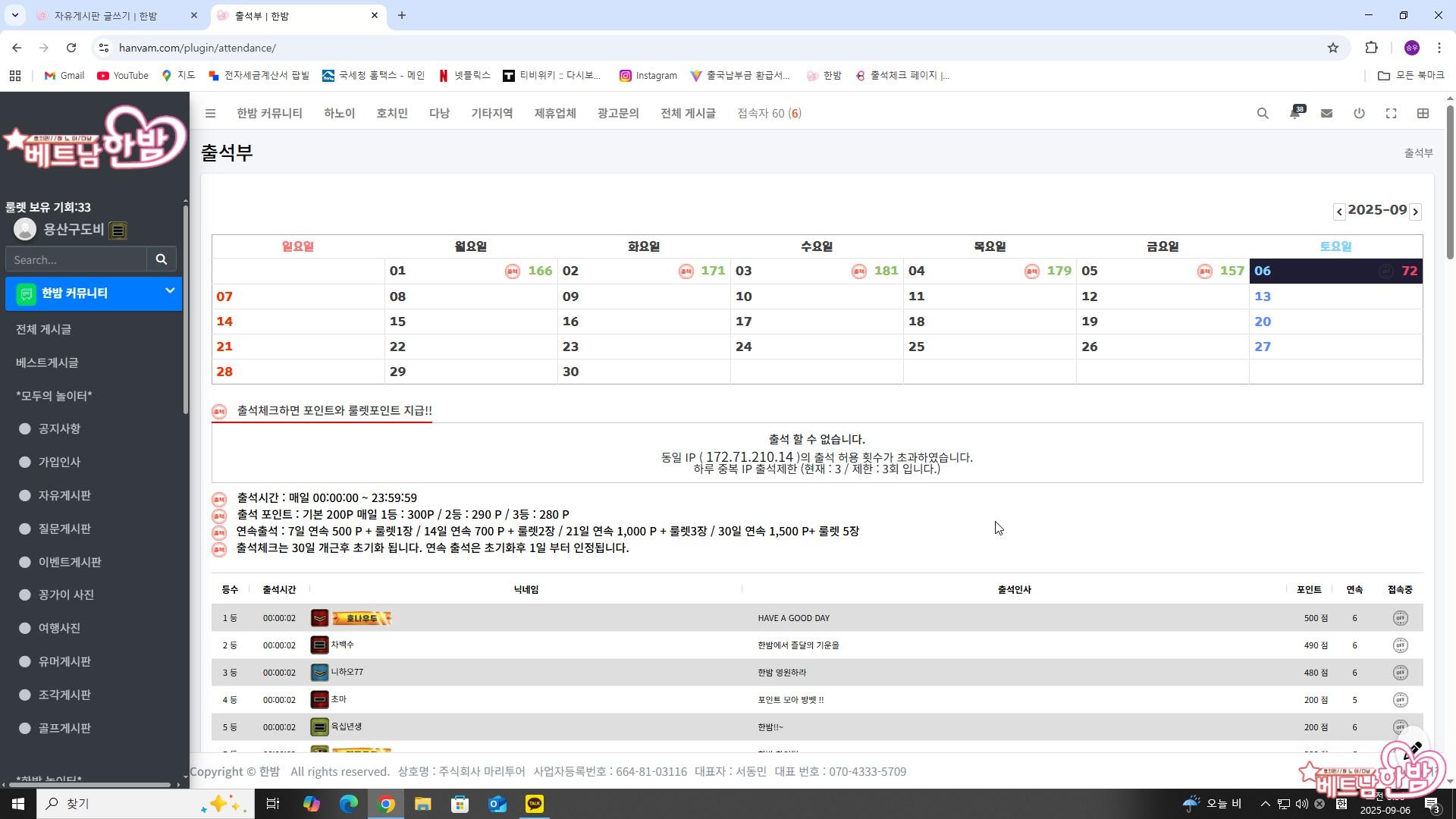1456x819 pixels.
Task: Click the hamburger menu icon beside 한밤 커뮤니티
Action: [211, 114]
